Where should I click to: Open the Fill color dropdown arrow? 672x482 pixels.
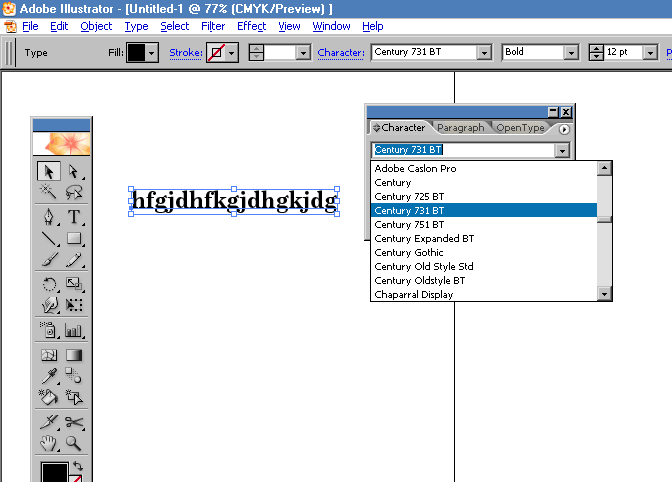click(152, 53)
